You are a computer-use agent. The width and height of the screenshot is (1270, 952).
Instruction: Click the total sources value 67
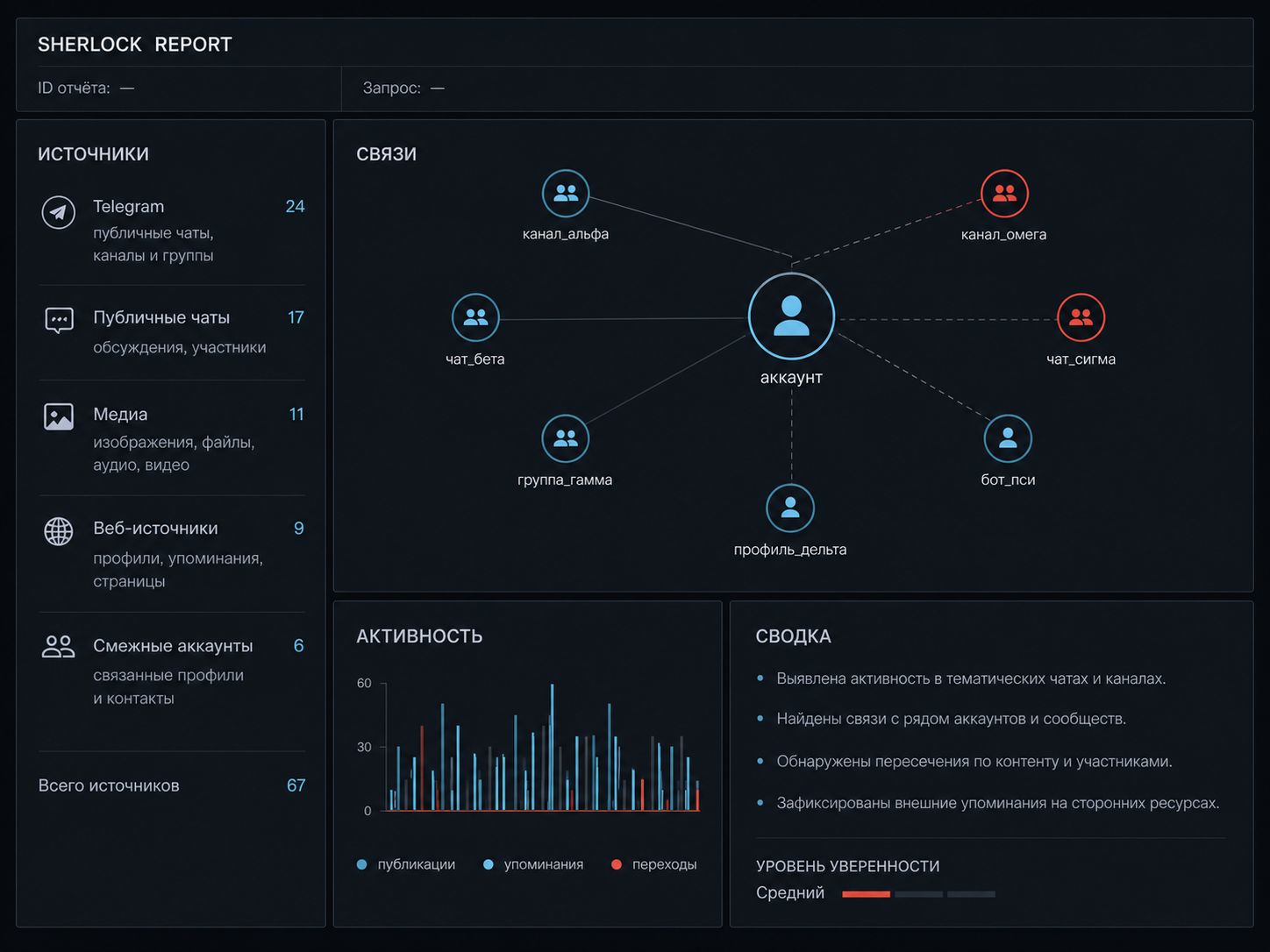(296, 785)
